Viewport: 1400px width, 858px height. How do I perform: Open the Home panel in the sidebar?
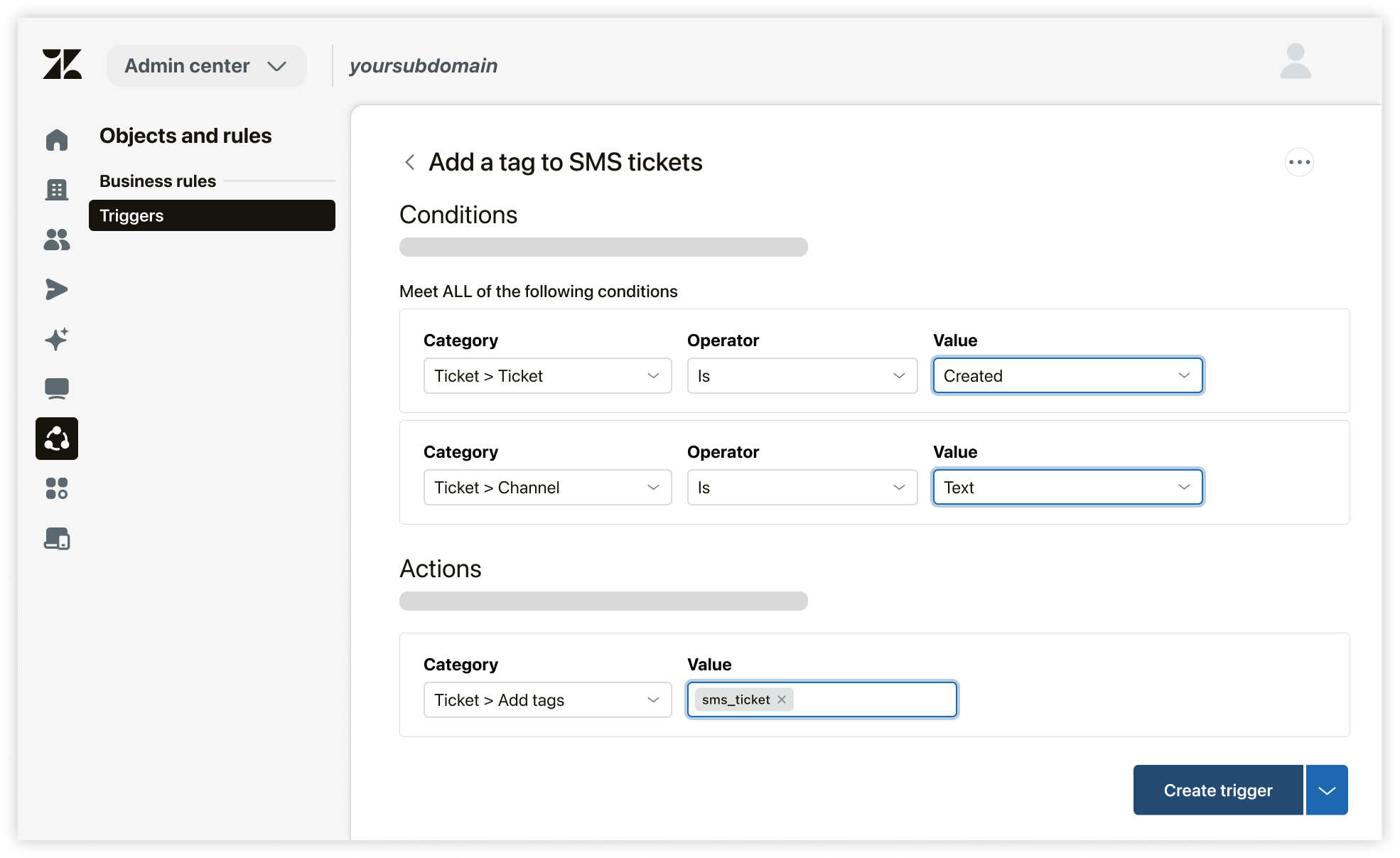point(57,140)
